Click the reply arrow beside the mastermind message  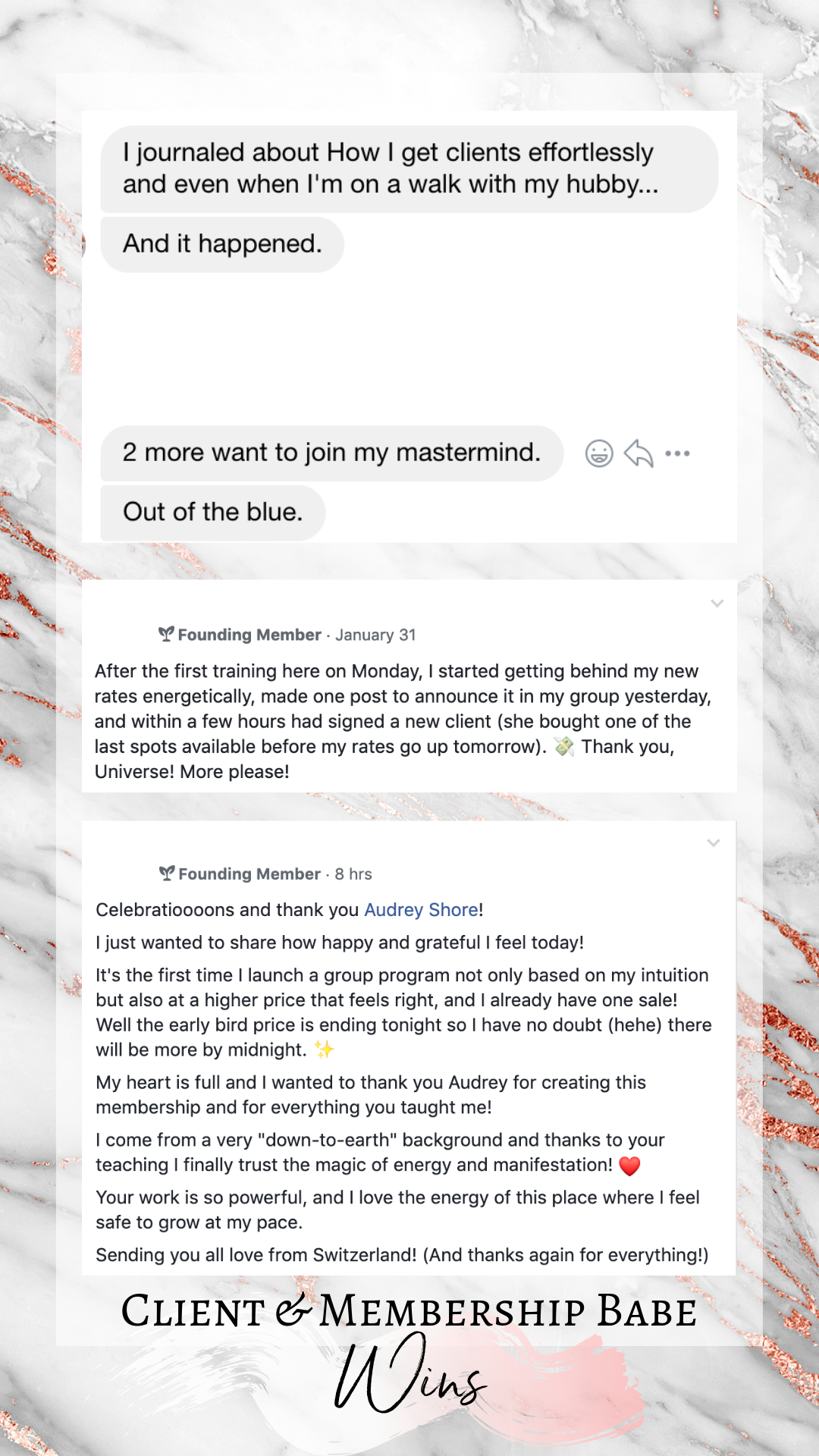coord(639,453)
